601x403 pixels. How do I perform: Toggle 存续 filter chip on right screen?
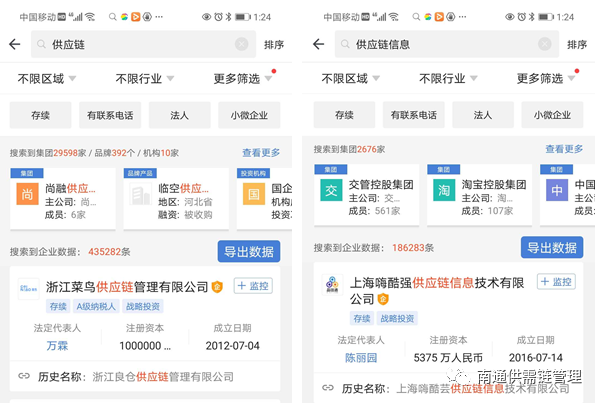[344, 115]
